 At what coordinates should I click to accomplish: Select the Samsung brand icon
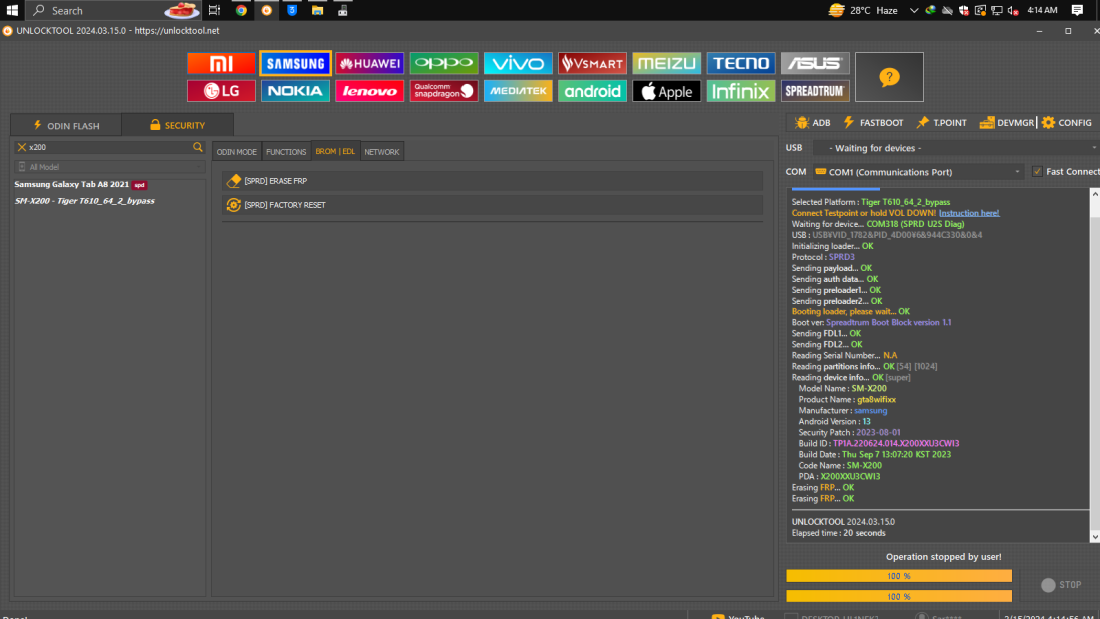pos(295,63)
